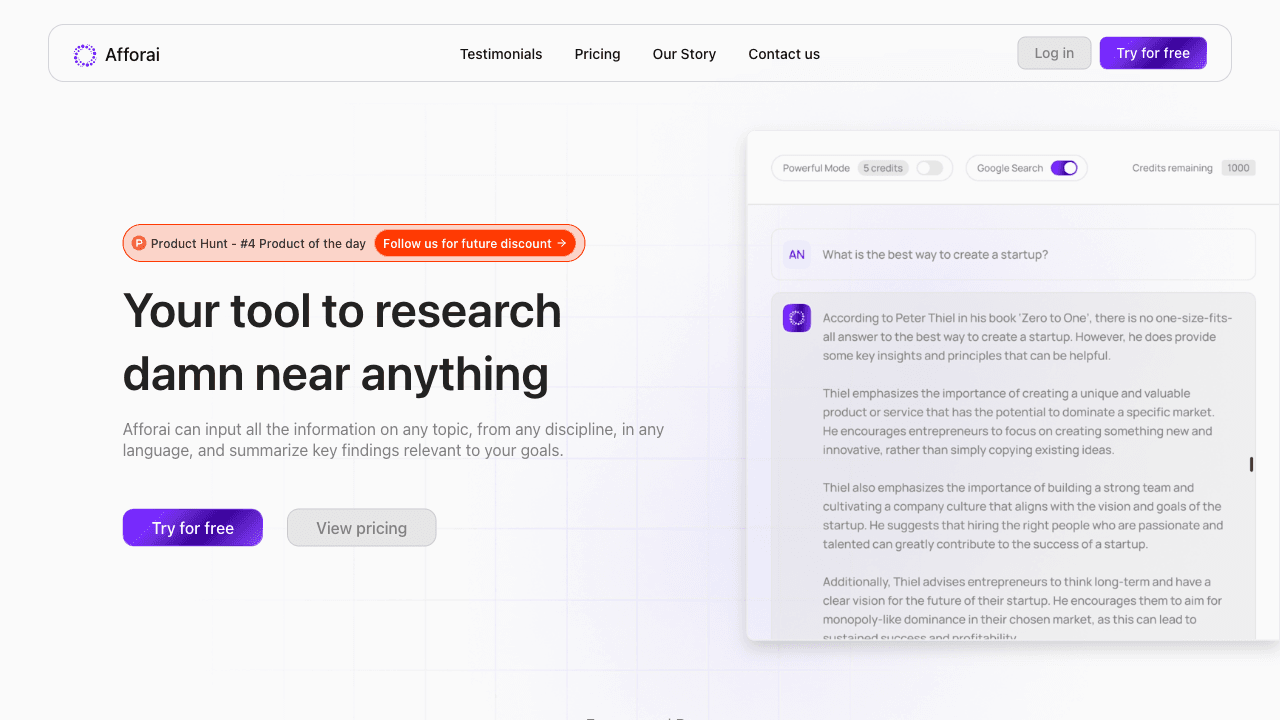1280x720 pixels.
Task: Click the Product Hunt badge icon
Action: coord(139,243)
